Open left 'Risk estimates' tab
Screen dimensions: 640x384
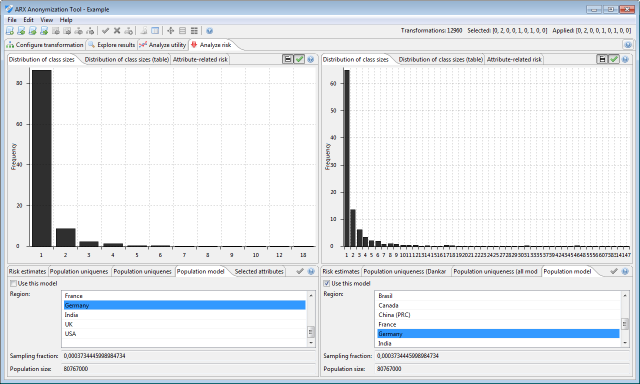click(x=27, y=271)
